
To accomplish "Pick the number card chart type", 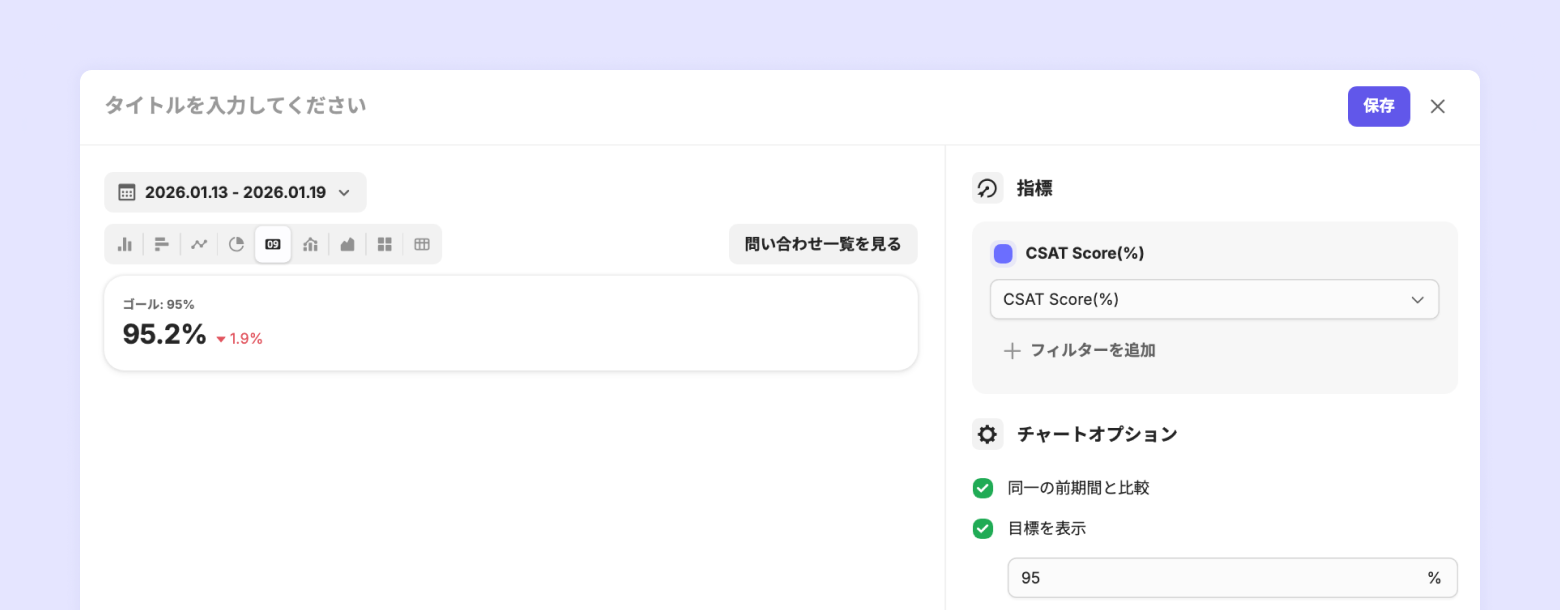I will point(273,244).
